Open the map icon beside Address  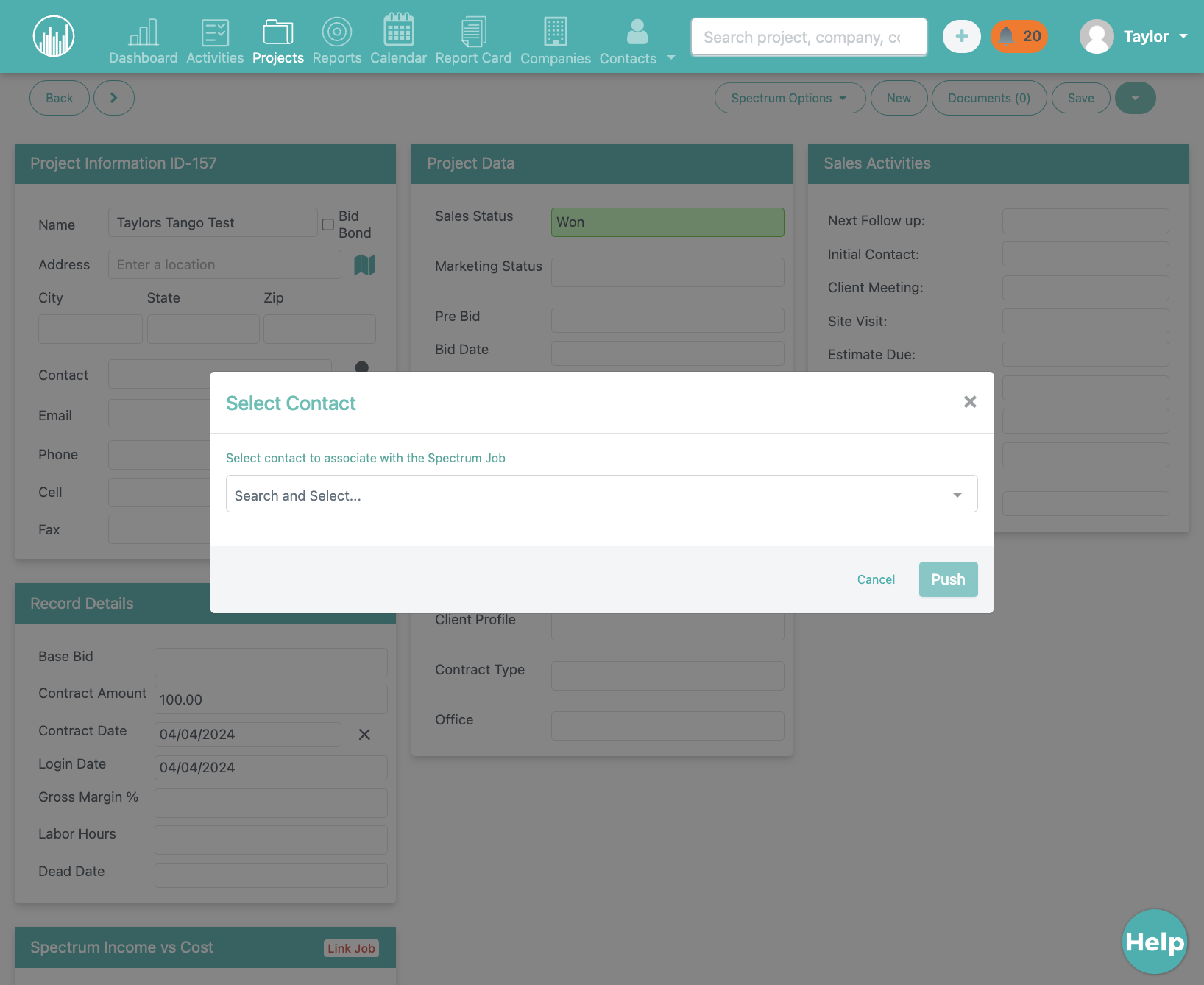click(365, 265)
